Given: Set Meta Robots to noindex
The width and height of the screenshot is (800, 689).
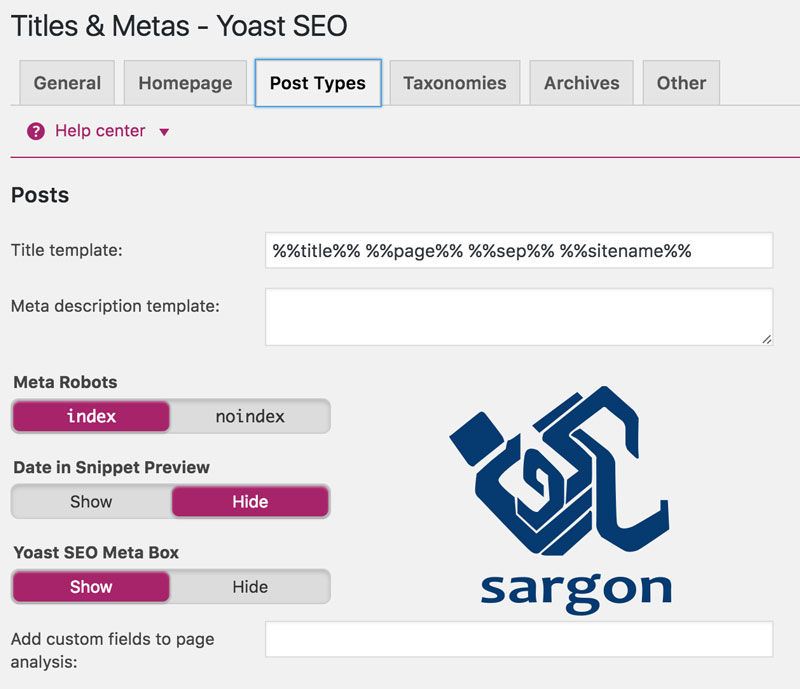Looking at the screenshot, I should [x=250, y=416].
